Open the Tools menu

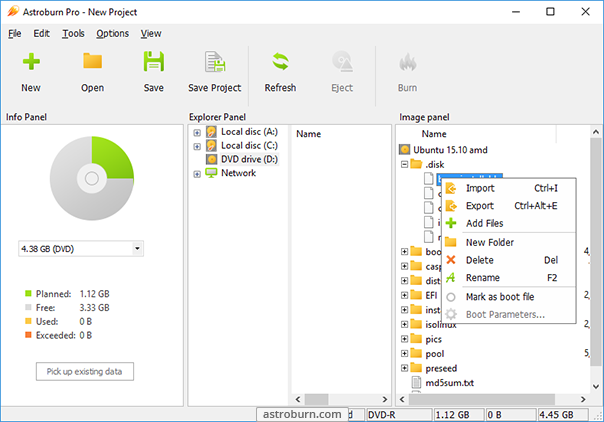coord(73,33)
